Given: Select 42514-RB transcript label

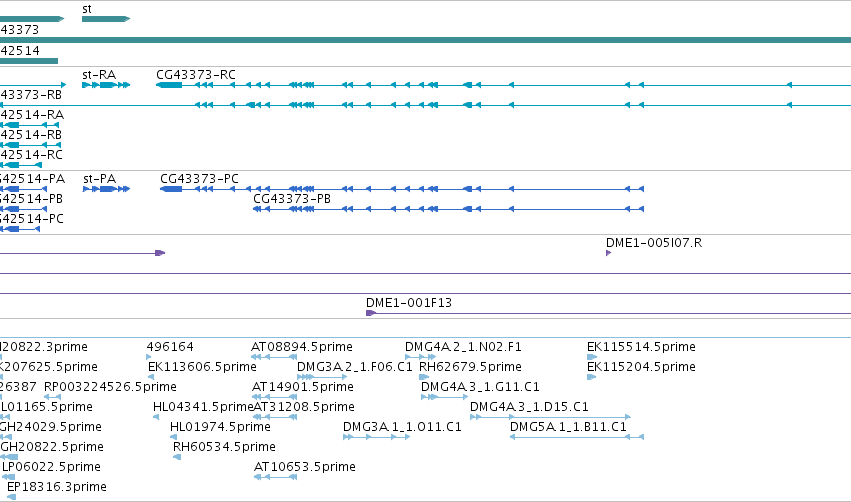Looking at the screenshot, I should [x=31, y=135].
